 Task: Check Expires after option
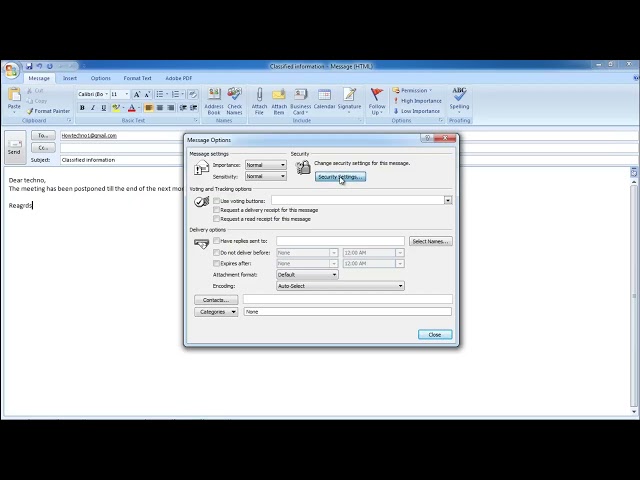tap(216, 263)
